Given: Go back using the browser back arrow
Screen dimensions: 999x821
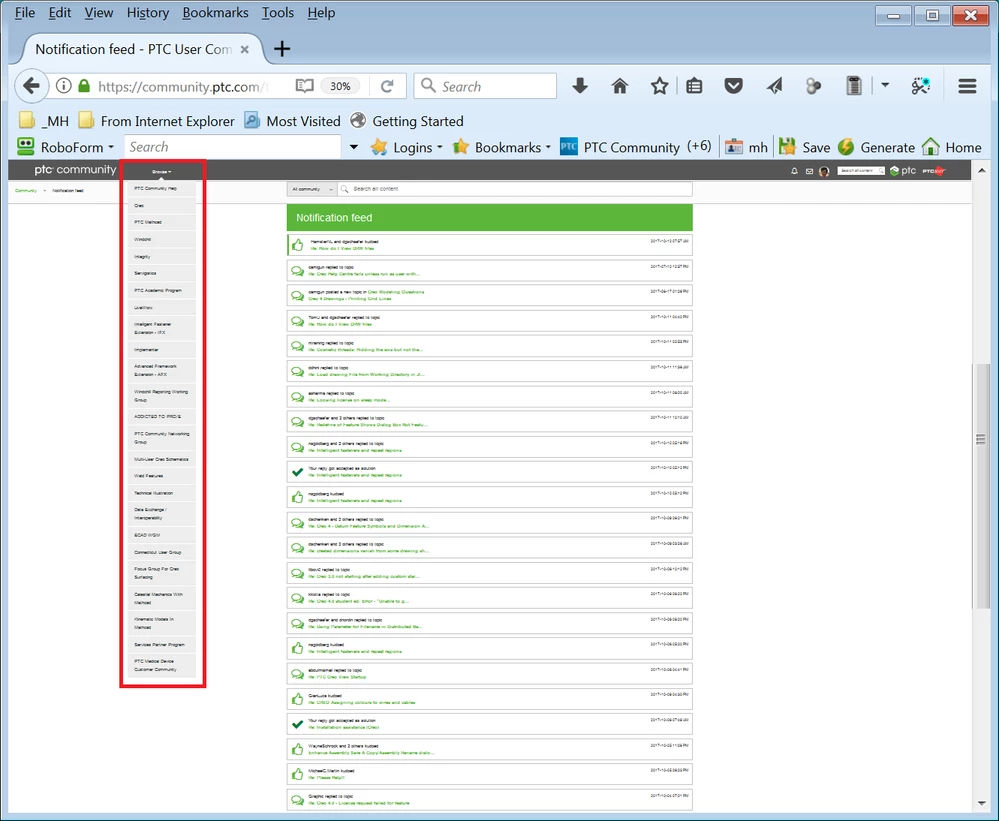Looking at the screenshot, I should pyautogui.click(x=31, y=85).
